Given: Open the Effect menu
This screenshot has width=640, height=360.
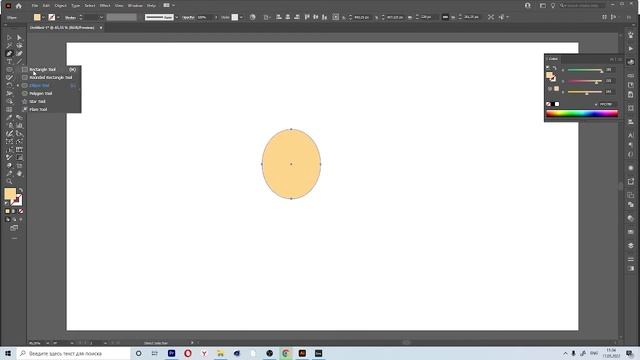Looking at the screenshot, I should pos(105,6).
